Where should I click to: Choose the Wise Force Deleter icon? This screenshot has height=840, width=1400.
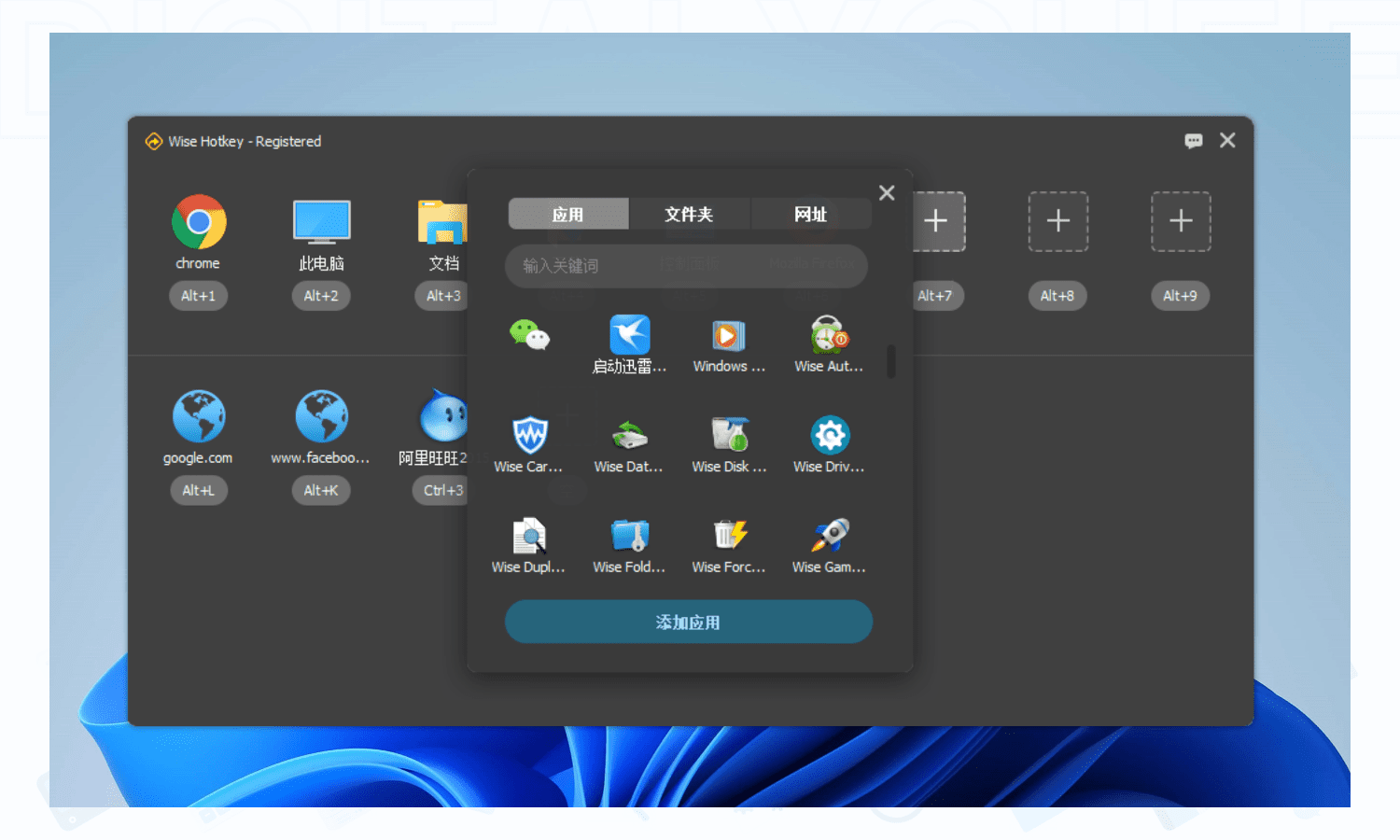730,535
